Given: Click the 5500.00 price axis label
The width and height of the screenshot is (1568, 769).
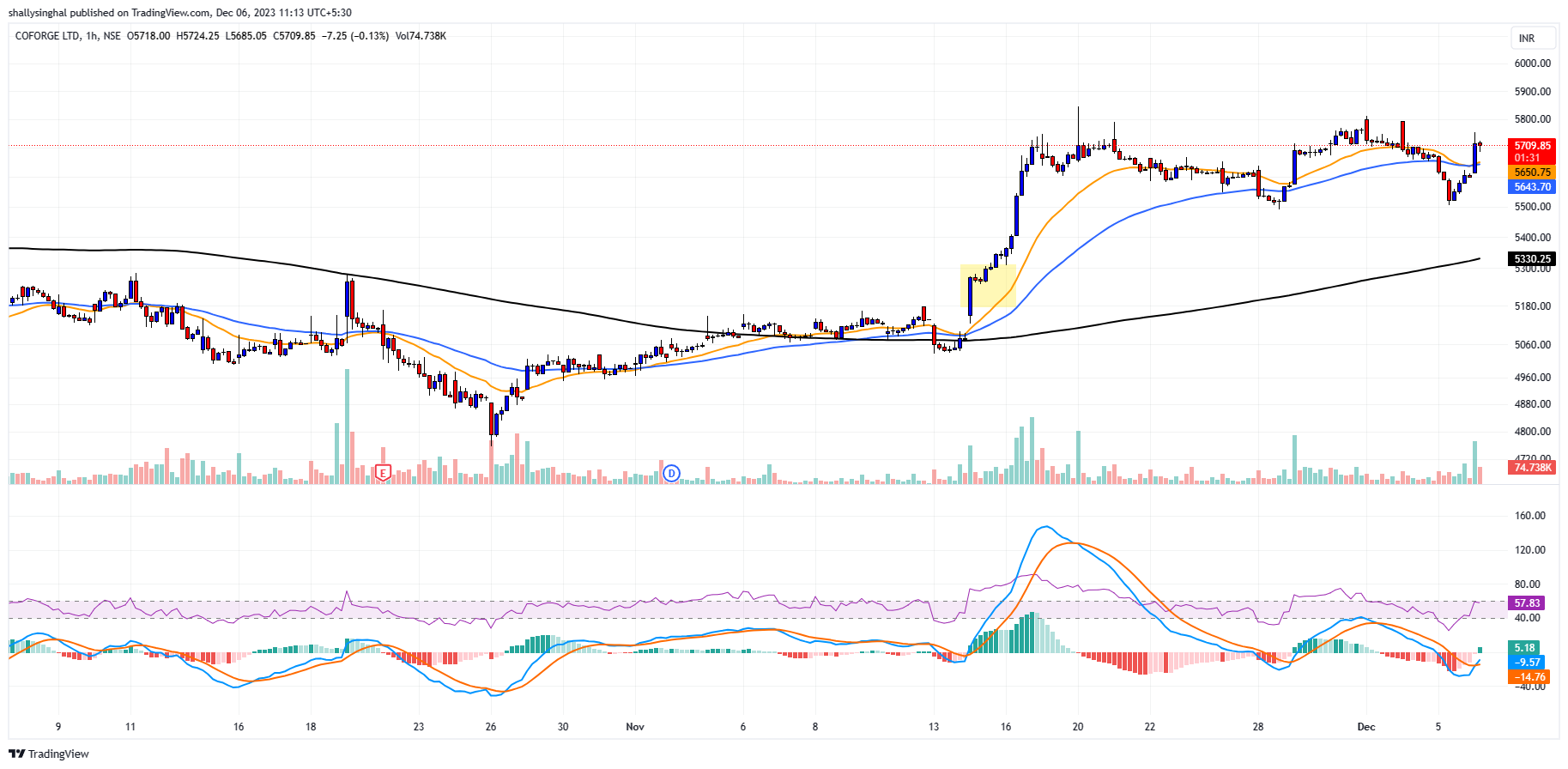Looking at the screenshot, I should click(1533, 207).
